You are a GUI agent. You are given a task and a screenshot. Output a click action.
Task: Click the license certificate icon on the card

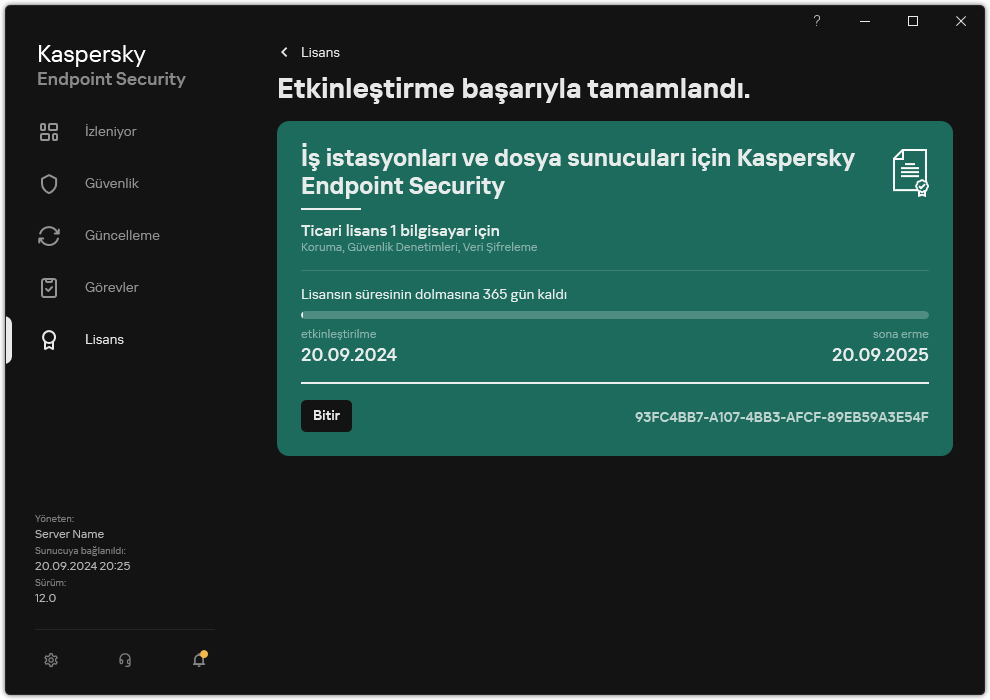(x=911, y=172)
